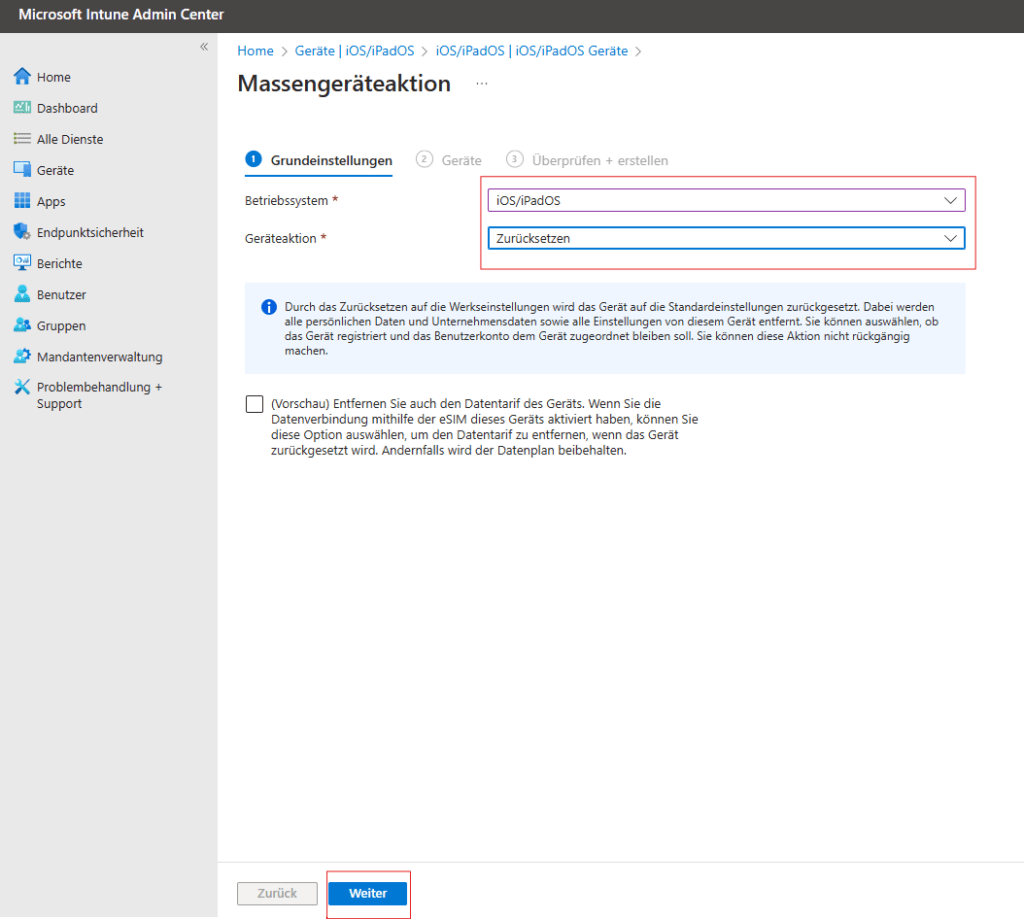This screenshot has width=1024, height=919.
Task: Click the Apps grid icon
Action: (22, 201)
